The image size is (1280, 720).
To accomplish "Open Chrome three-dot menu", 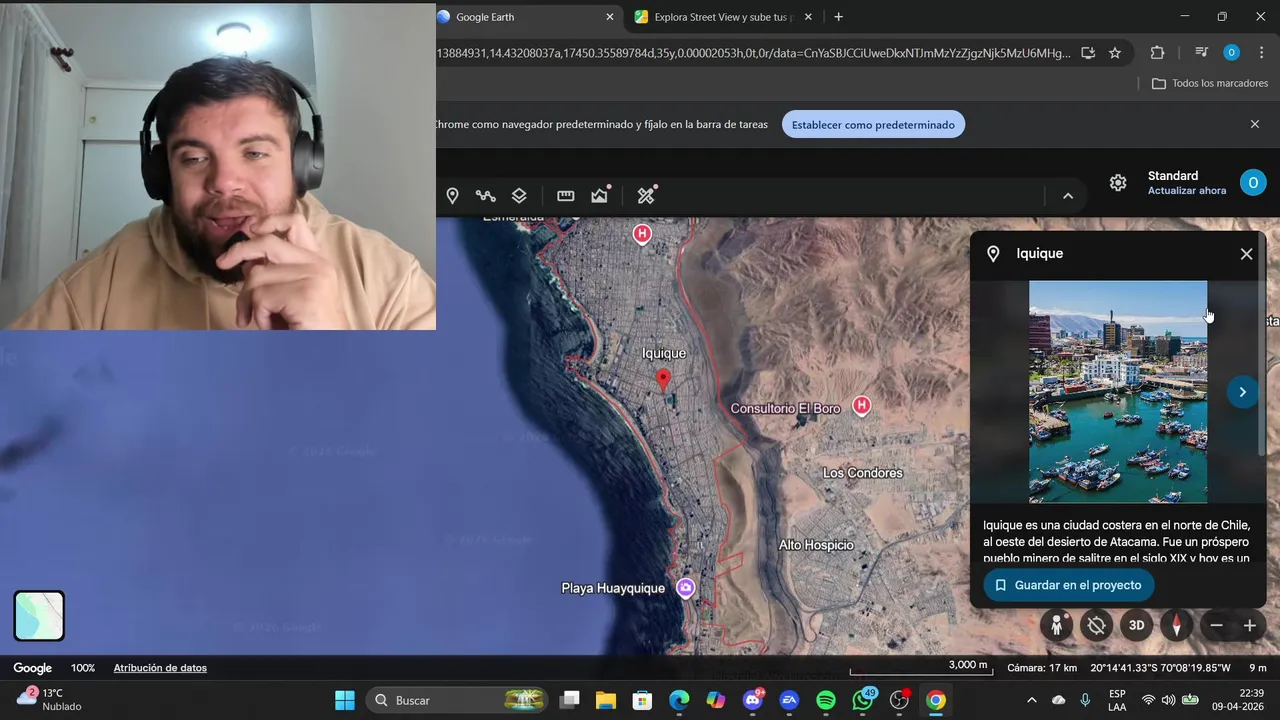I will click(x=1261, y=53).
